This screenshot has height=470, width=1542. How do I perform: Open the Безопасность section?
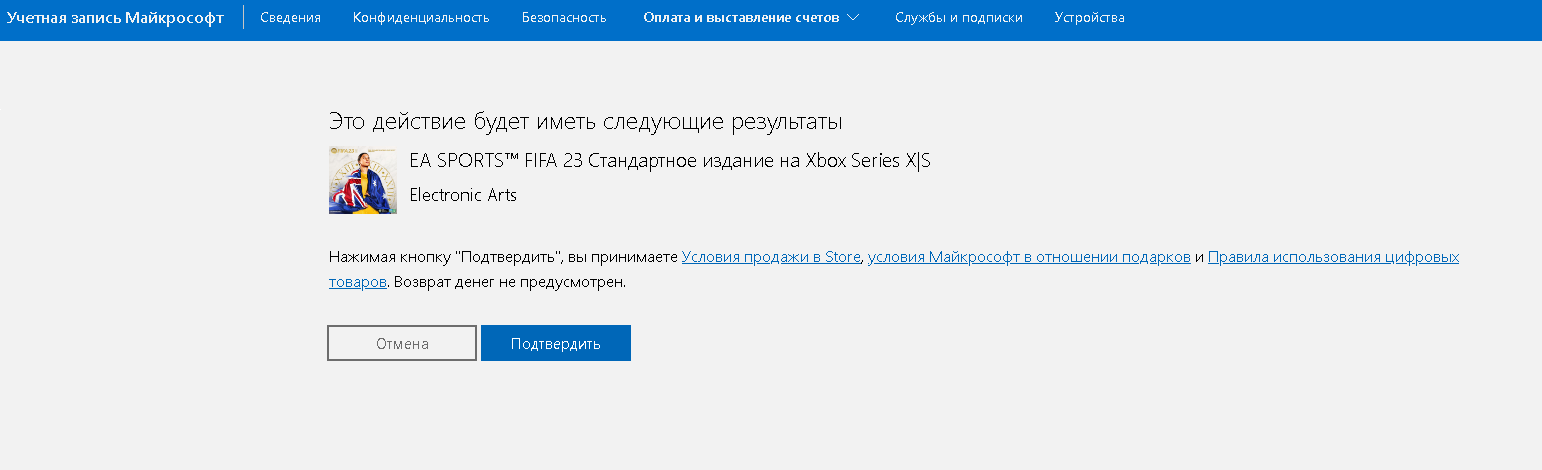pos(564,18)
